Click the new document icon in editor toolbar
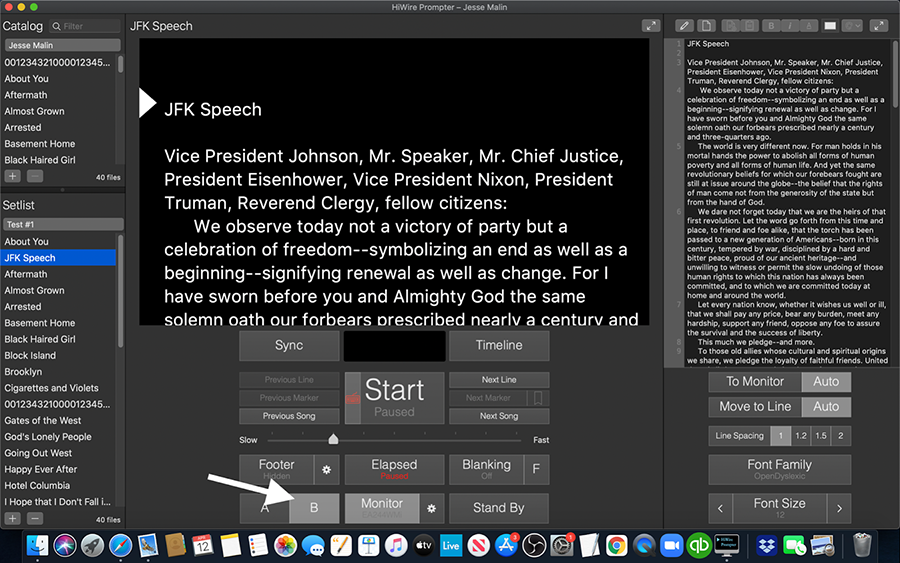Image resolution: width=900 pixels, height=563 pixels. [706, 26]
